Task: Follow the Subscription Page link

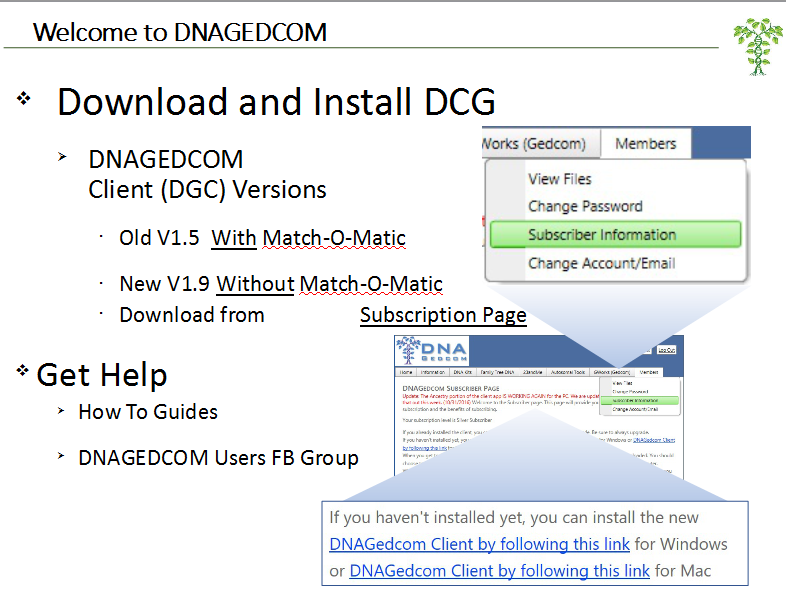Action: 443,315
